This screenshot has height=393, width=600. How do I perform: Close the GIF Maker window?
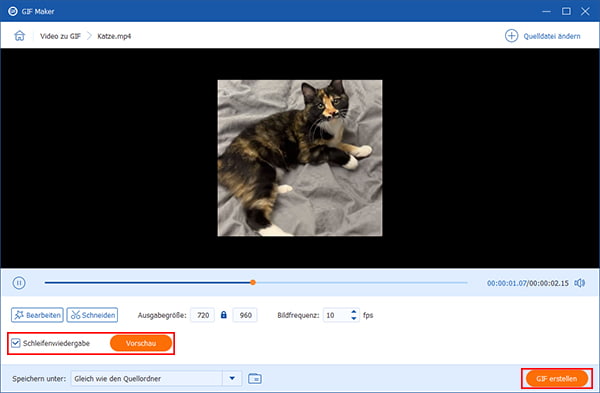click(x=585, y=11)
